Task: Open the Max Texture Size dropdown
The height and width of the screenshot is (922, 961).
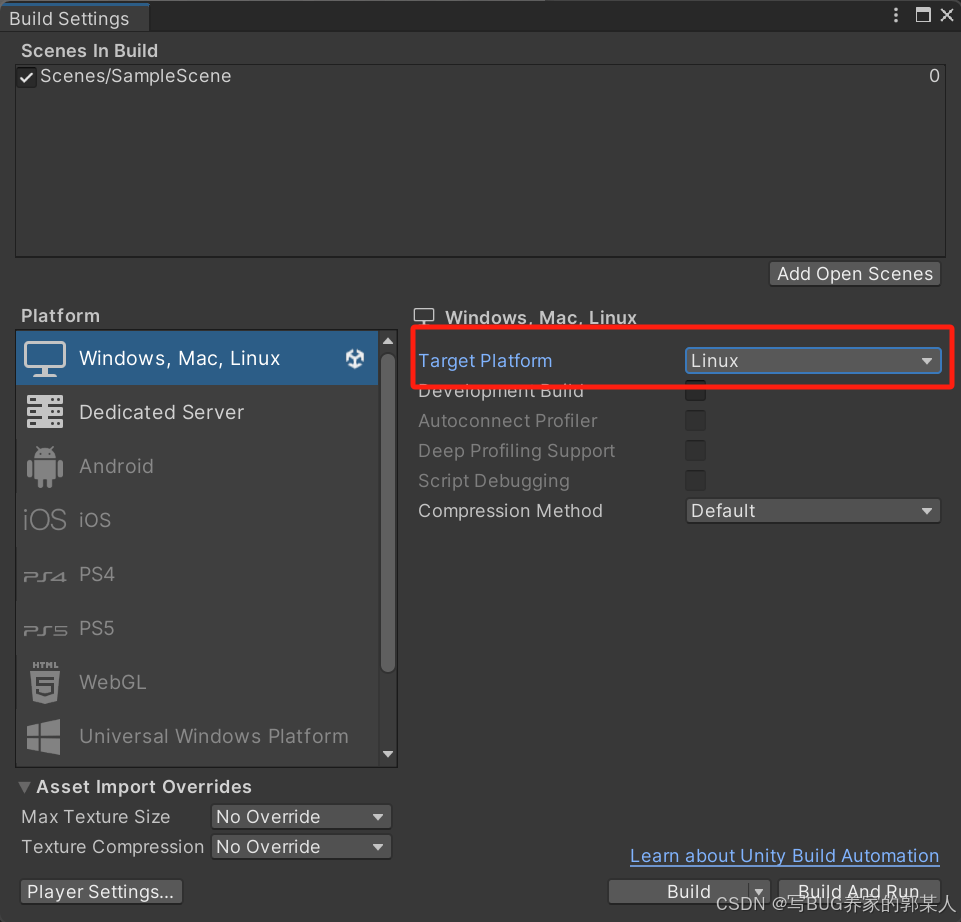Action: tap(301, 817)
